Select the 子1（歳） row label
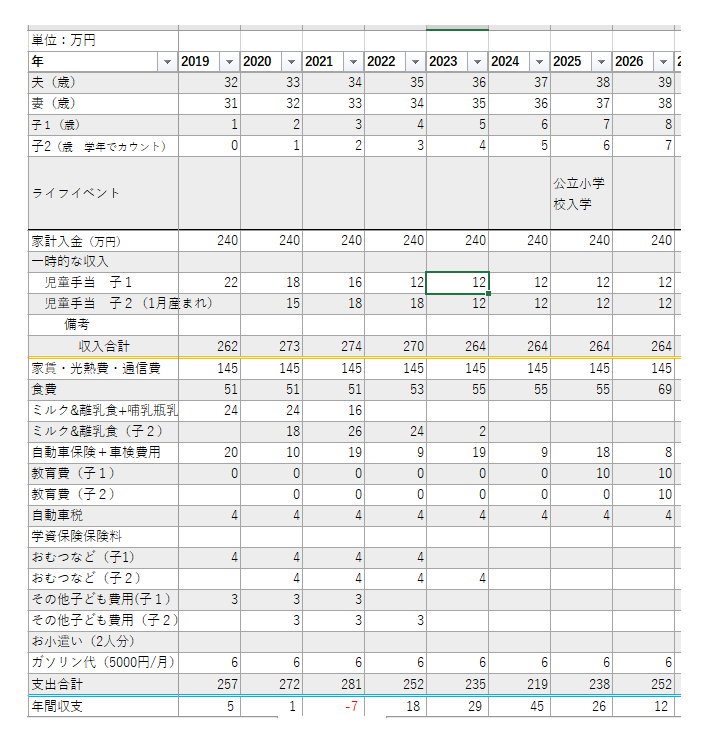709x744 pixels. pyautogui.click(x=103, y=125)
